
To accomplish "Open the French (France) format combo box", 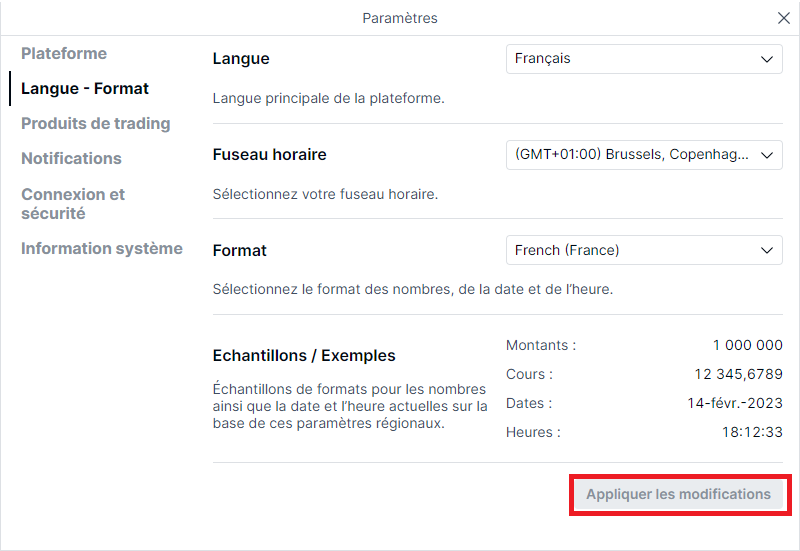I will [x=644, y=250].
